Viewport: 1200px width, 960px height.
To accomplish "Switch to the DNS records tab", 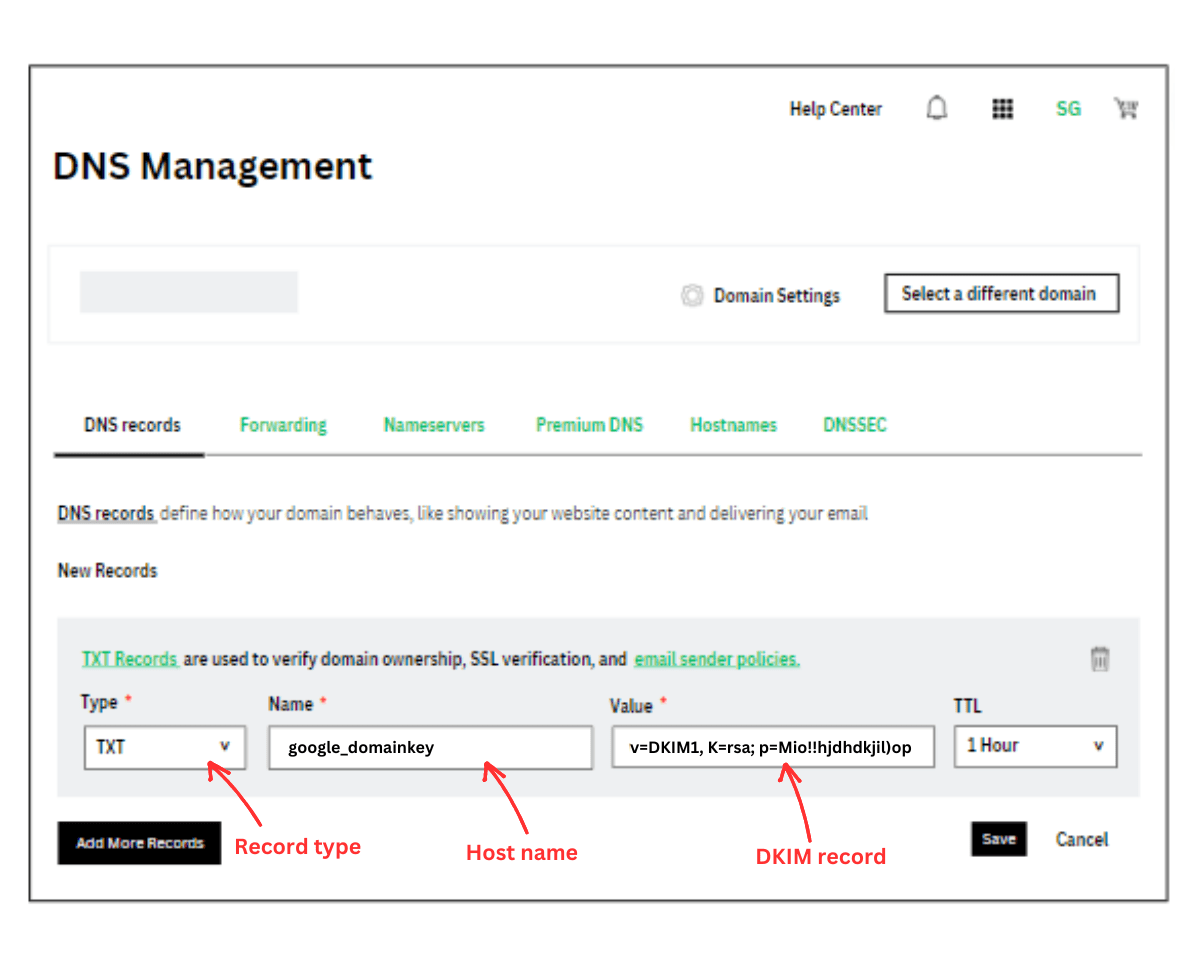I will (x=132, y=425).
